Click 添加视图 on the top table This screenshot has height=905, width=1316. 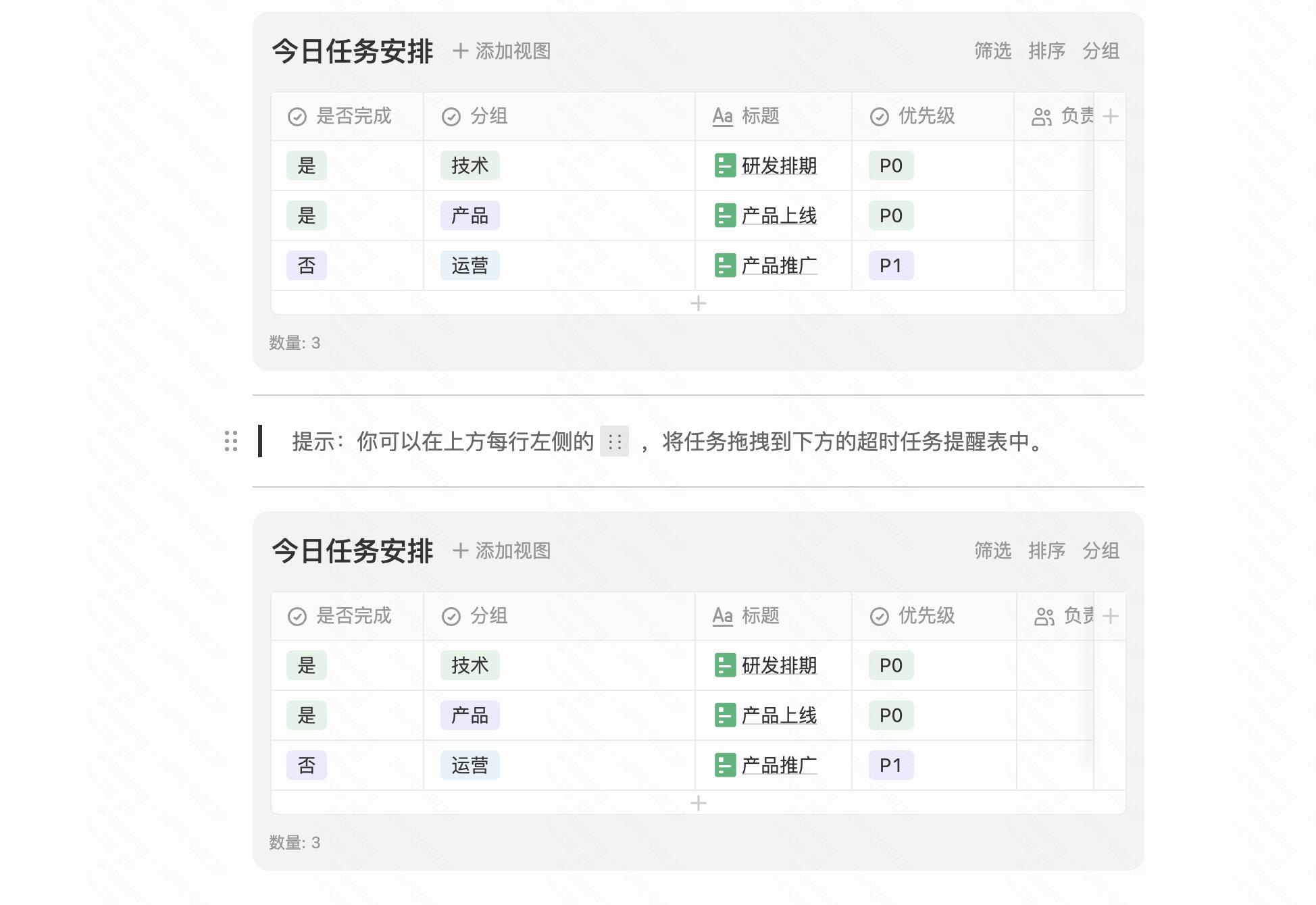pos(501,51)
